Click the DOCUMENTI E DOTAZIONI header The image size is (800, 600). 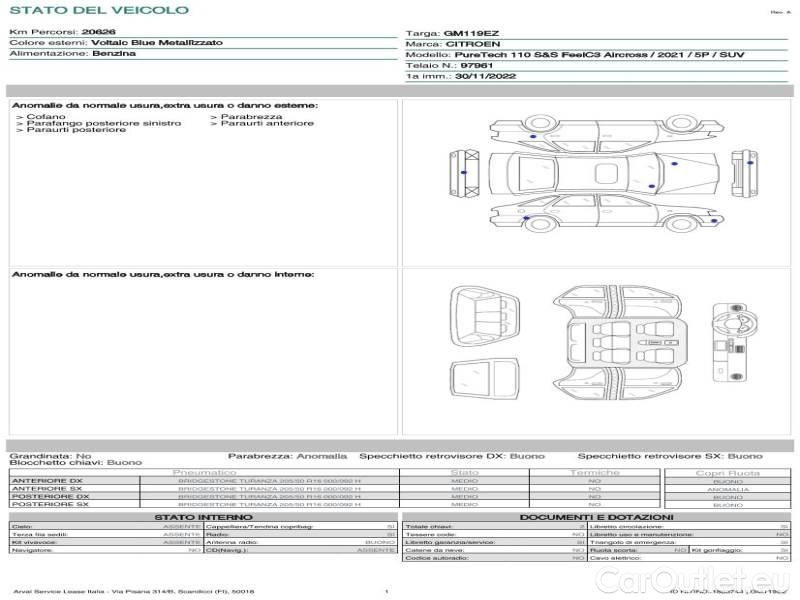596,517
